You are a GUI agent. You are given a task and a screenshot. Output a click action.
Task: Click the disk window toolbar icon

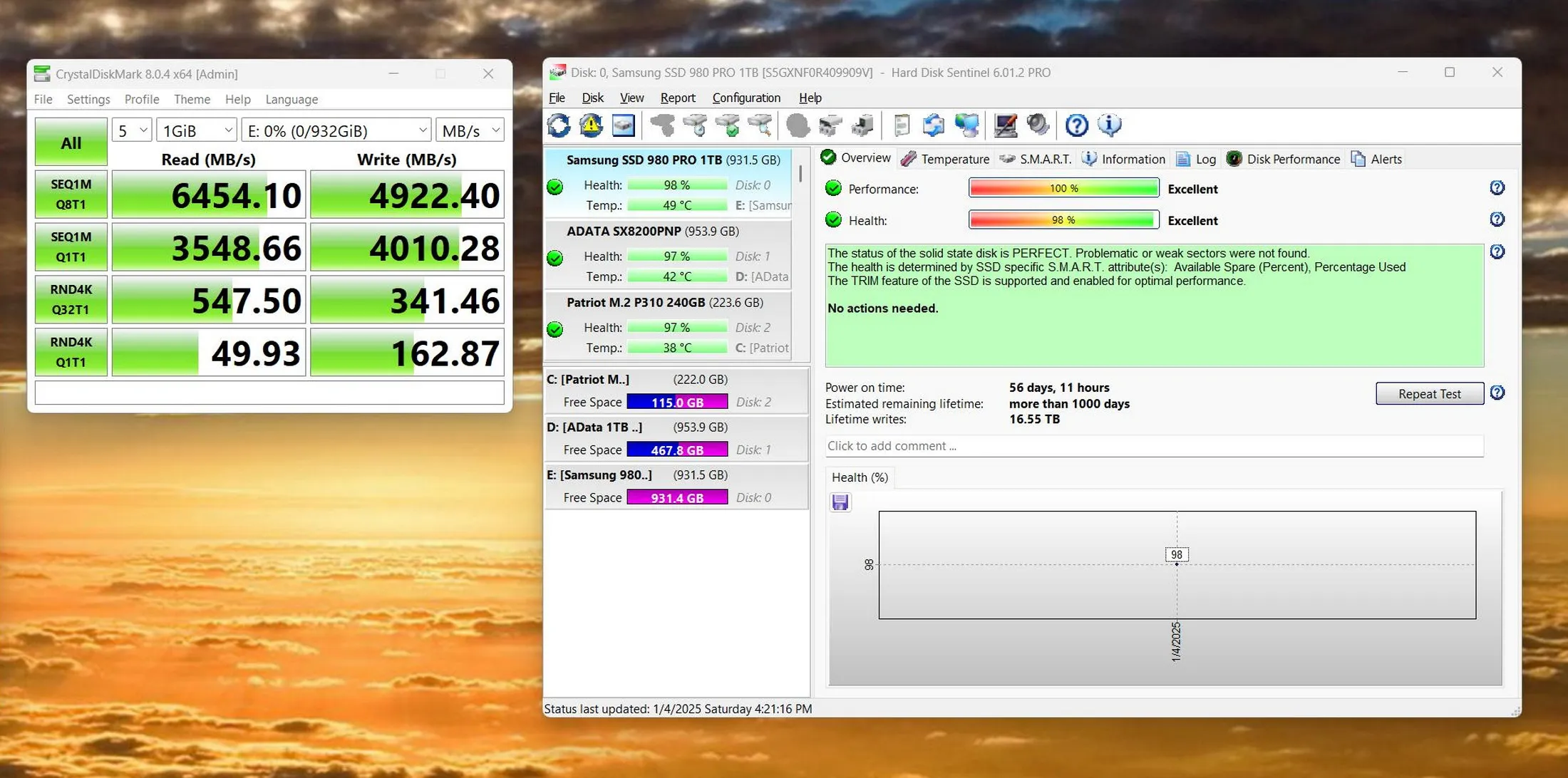click(623, 125)
